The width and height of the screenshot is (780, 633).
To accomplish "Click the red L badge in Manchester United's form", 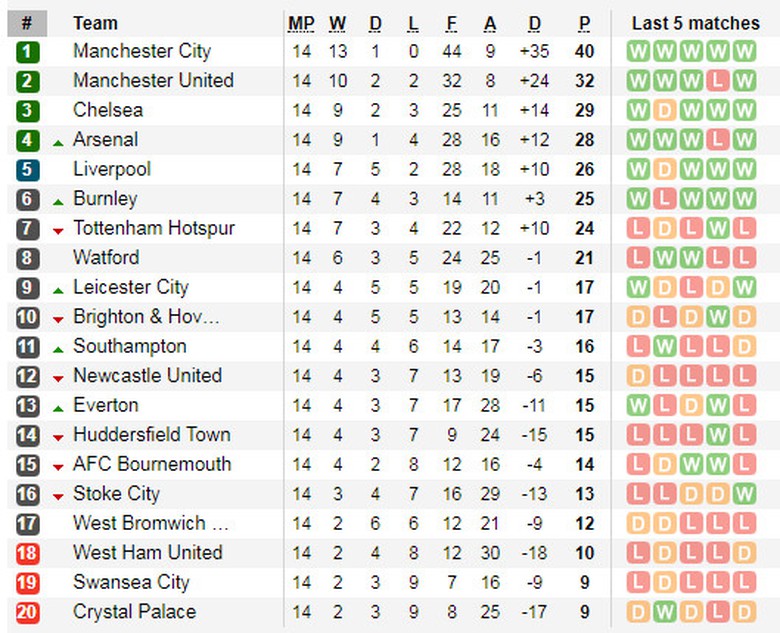I will click(717, 81).
